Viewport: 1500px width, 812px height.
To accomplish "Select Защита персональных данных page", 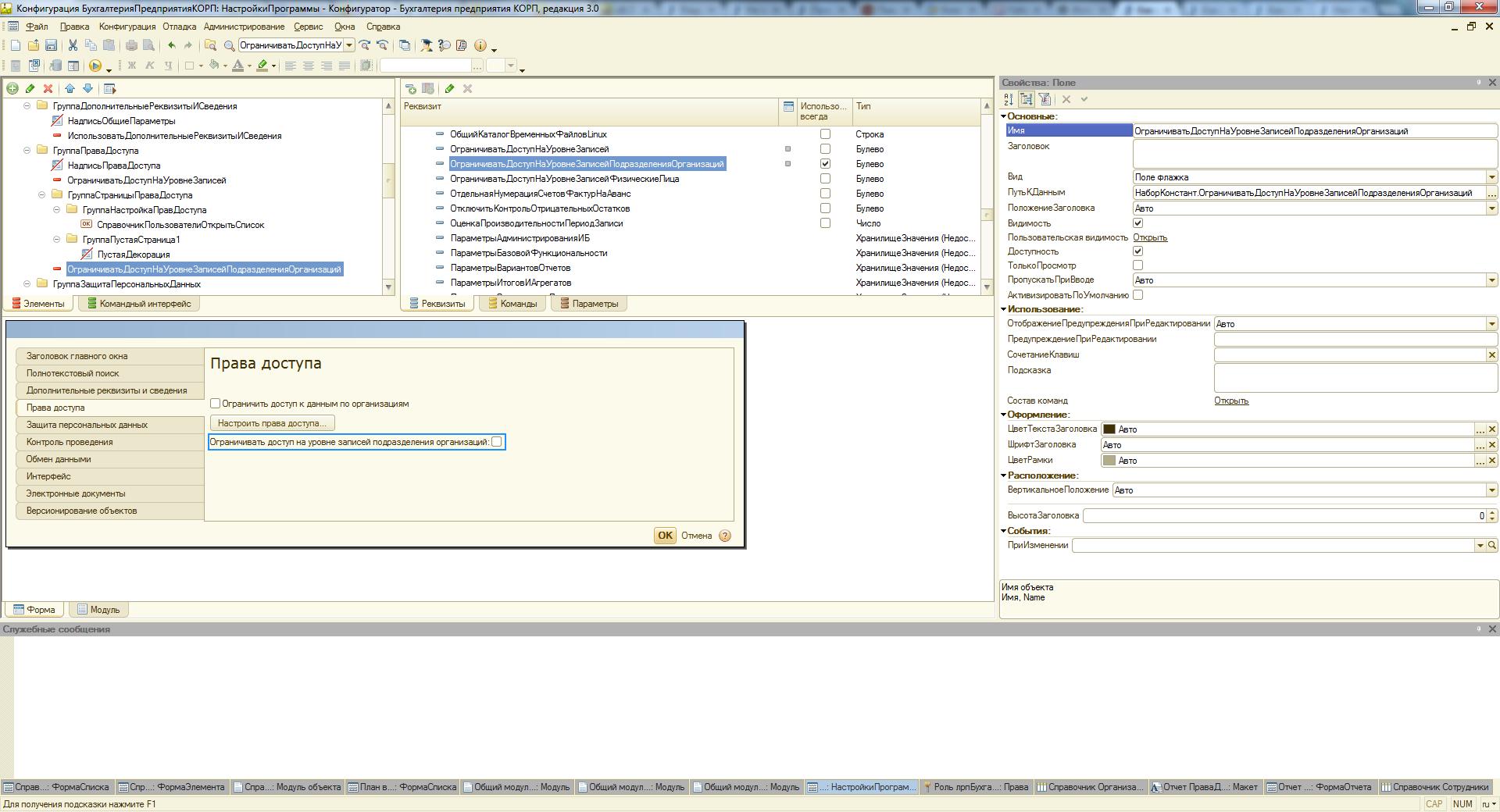I will [x=109, y=426].
